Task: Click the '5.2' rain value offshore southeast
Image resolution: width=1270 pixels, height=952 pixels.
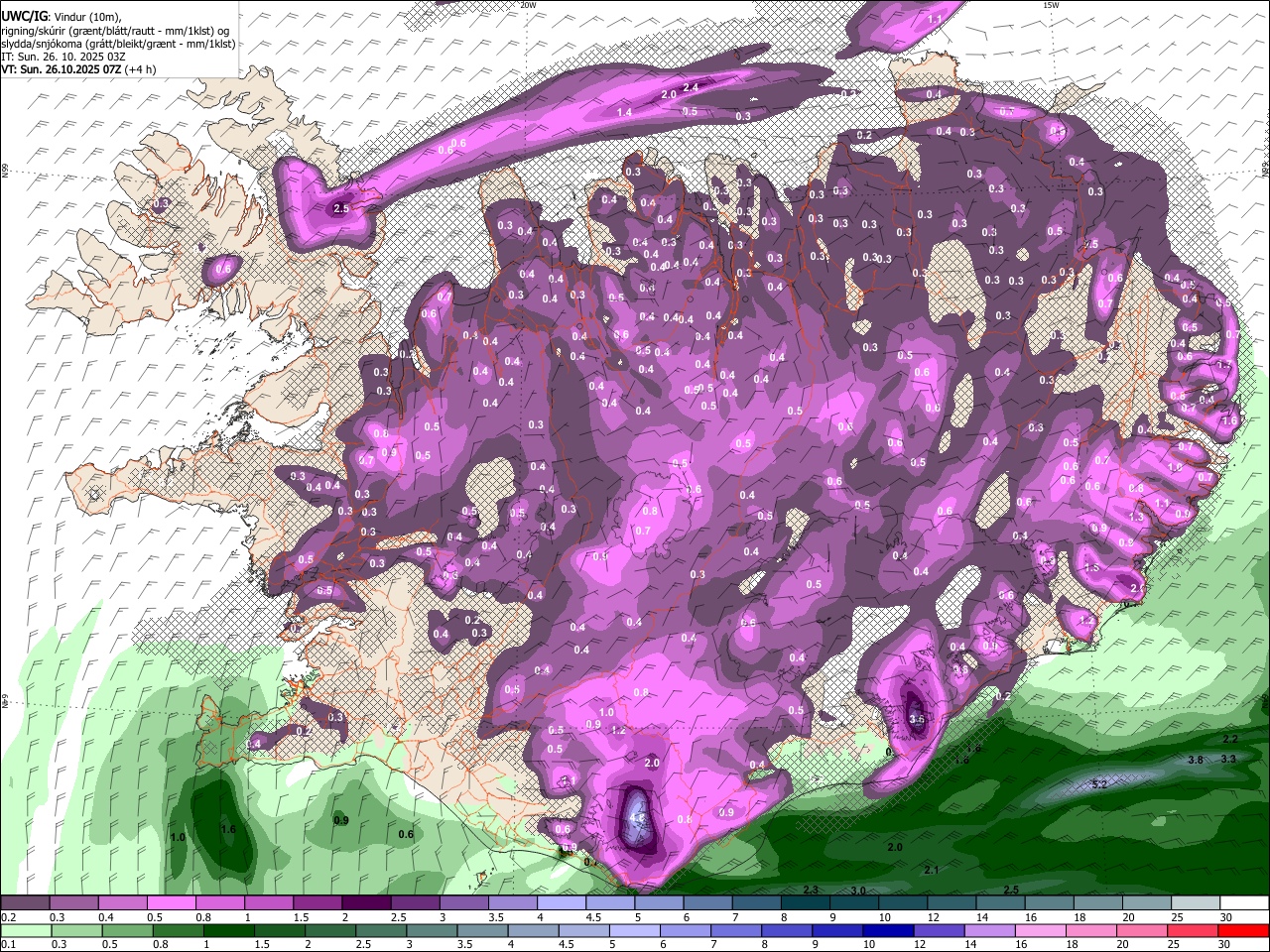Action: pyautogui.click(x=1098, y=784)
